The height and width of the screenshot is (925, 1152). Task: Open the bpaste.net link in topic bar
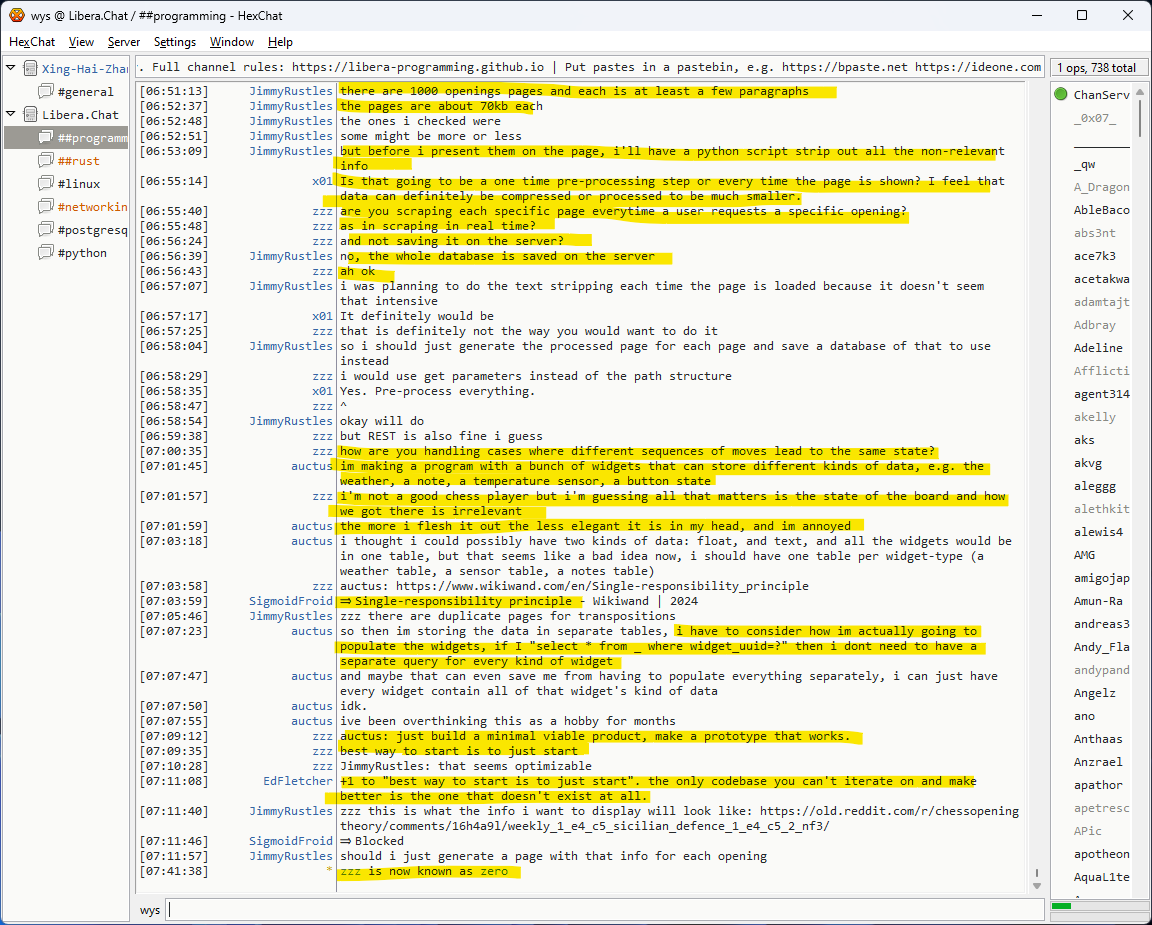pos(845,67)
